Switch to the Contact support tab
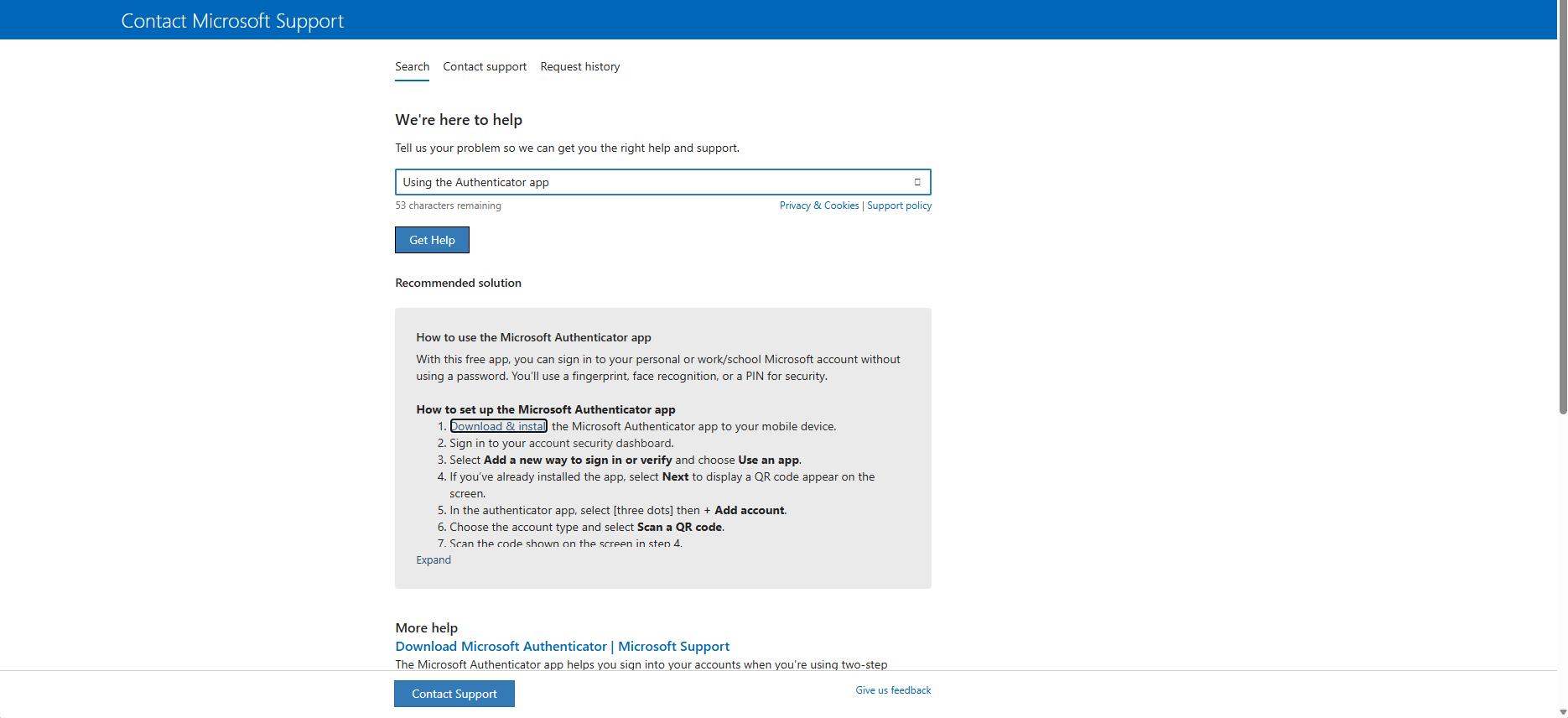The image size is (1568, 718). pyautogui.click(x=485, y=67)
